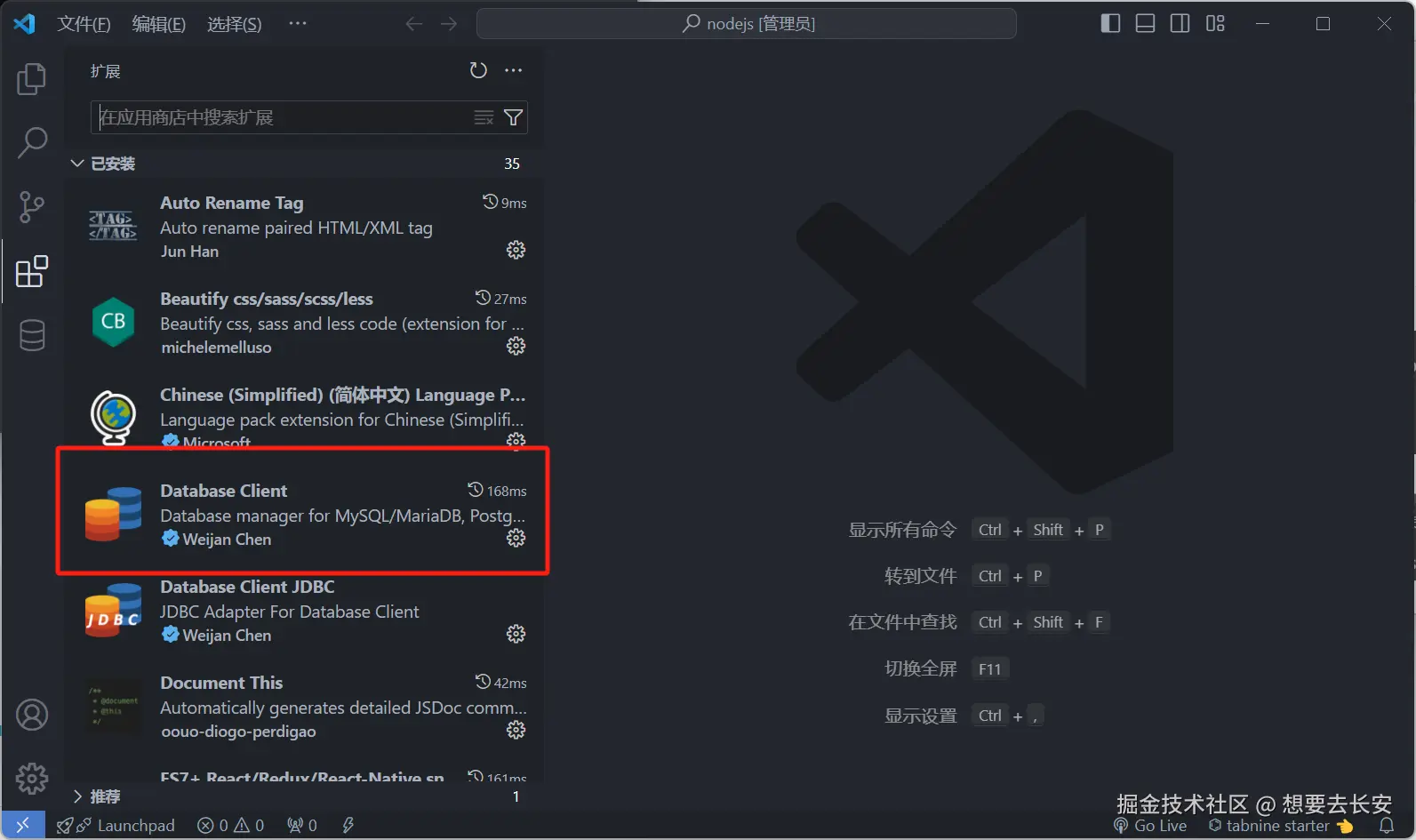Open the notifications bell
Image resolution: width=1416 pixels, height=840 pixels.
(x=1386, y=826)
